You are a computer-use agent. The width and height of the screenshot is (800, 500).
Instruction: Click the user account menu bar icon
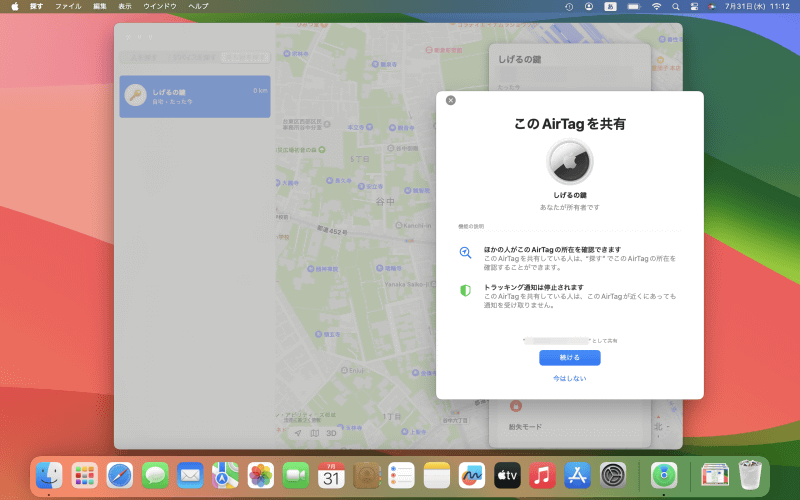pos(589,7)
